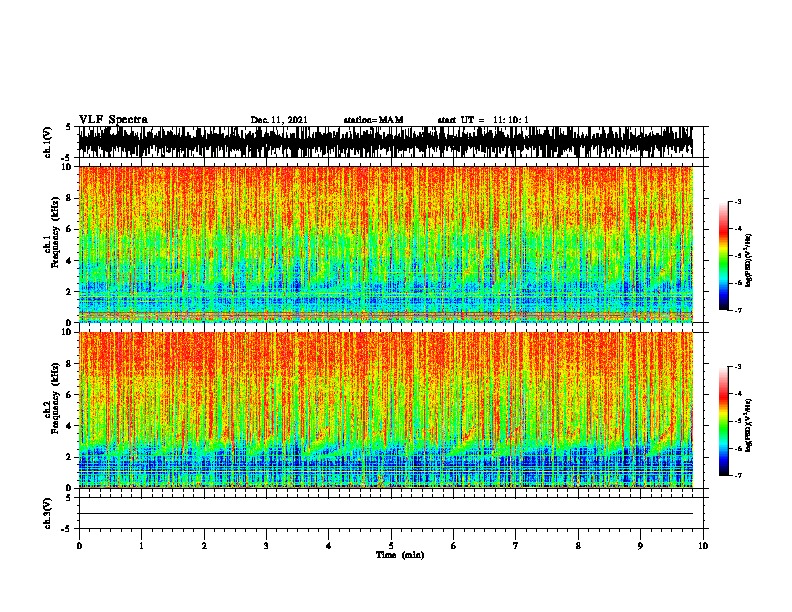Click the ch.1(V) waveform axis label

(x=48, y=142)
